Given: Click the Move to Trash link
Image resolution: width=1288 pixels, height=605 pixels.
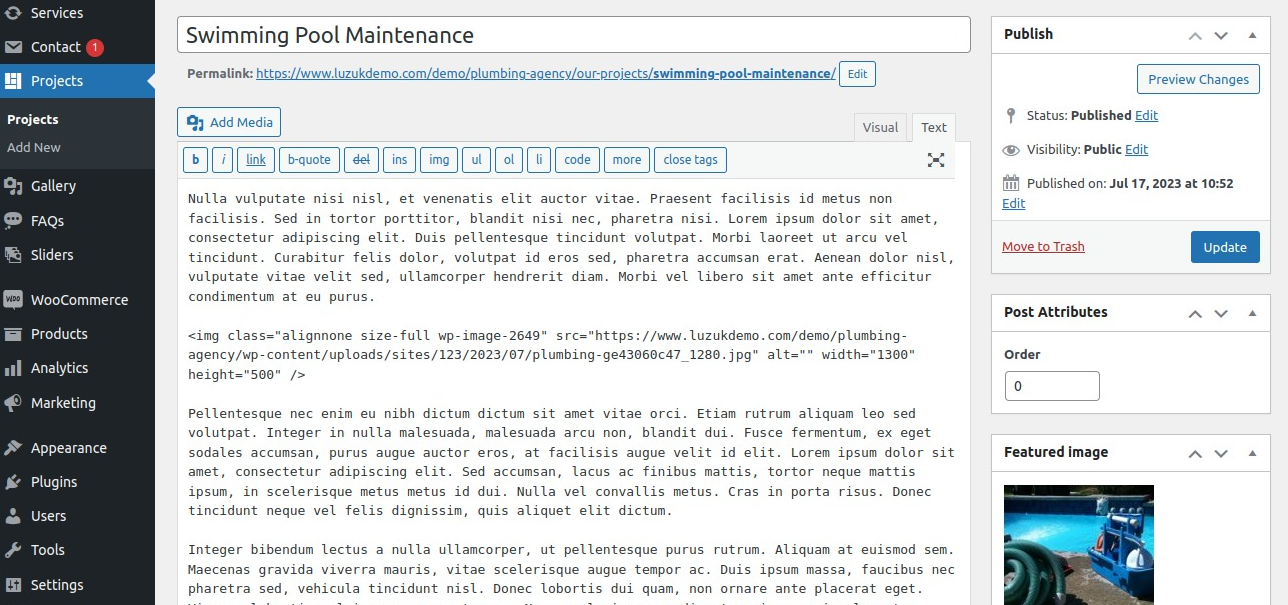Looking at the screenshot, I should 1043,247.
